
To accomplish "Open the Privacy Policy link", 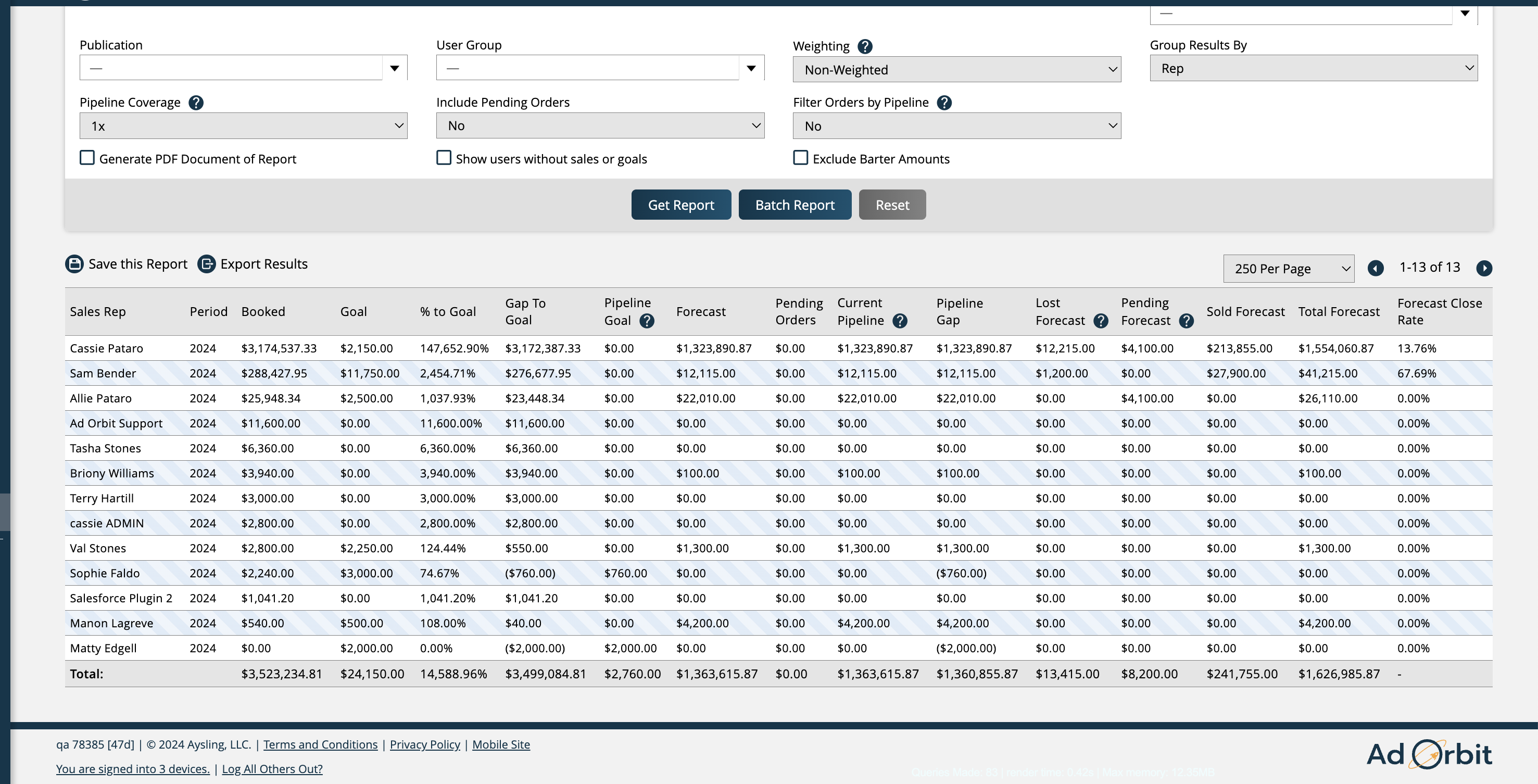I will tap(425, 744).
